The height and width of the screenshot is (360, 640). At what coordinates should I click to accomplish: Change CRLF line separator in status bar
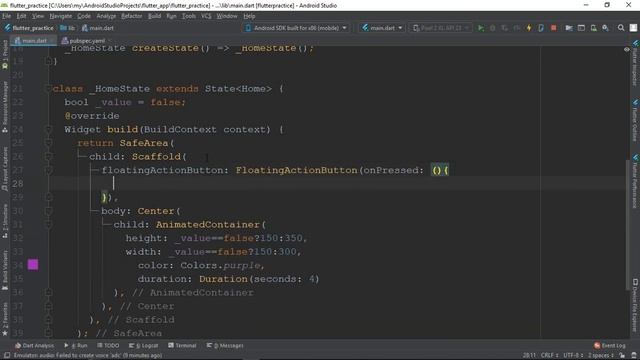click(549, 356)
